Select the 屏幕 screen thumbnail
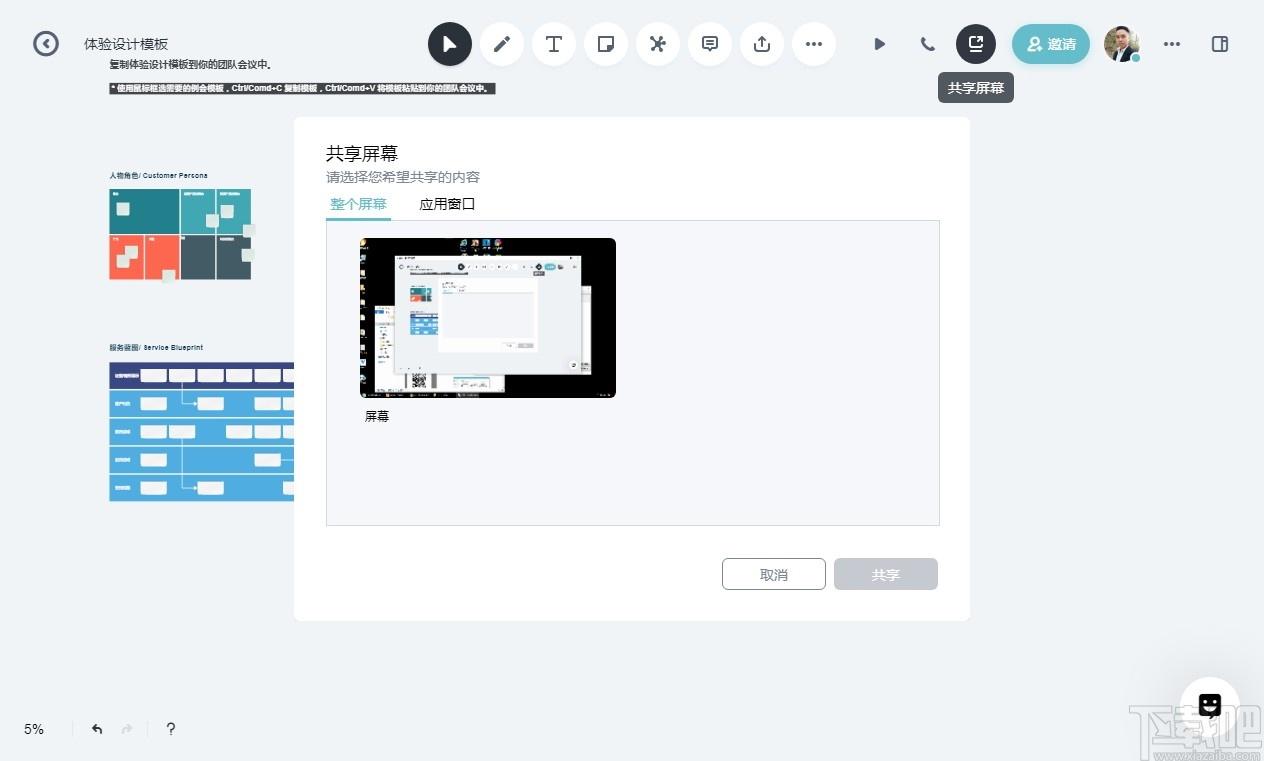 pos(488,318)
